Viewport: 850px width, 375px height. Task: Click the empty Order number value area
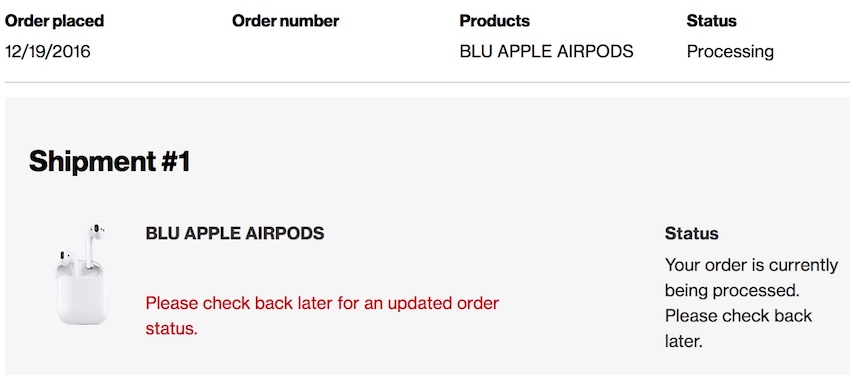(285, 51)
